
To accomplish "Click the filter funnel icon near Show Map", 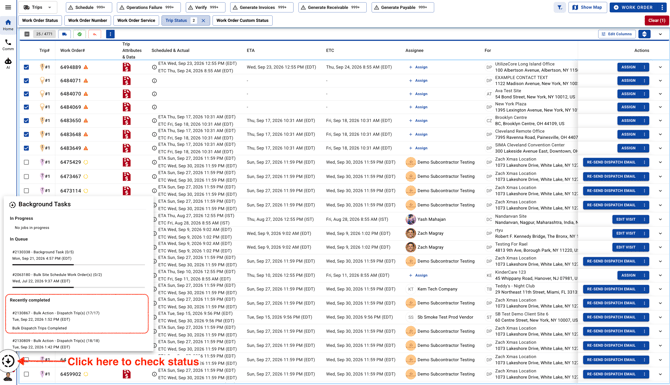I will [x=559, y=7].
